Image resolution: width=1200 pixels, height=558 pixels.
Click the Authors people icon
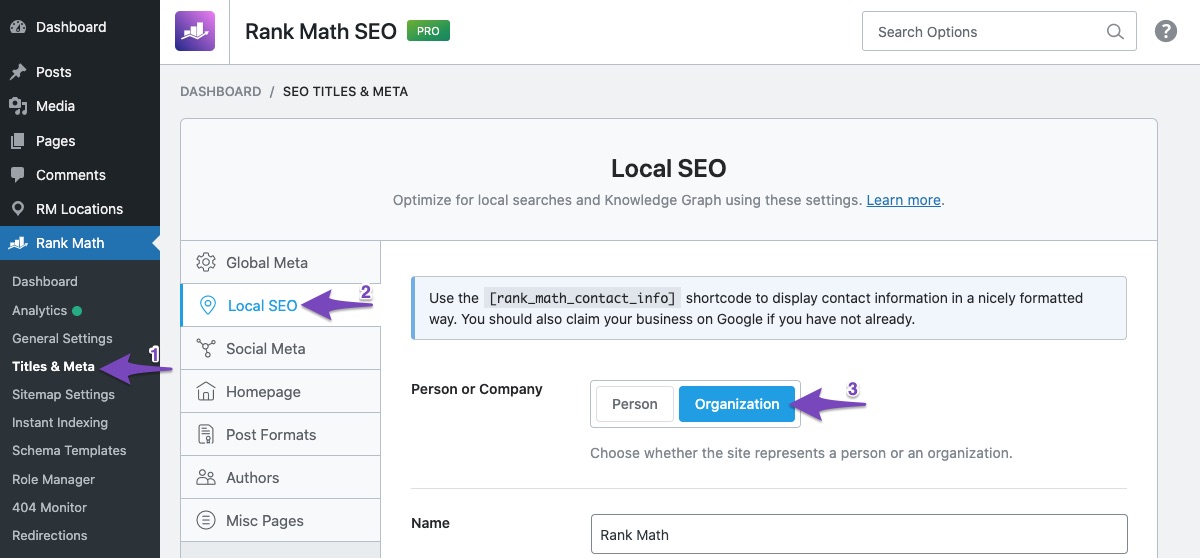206,478
